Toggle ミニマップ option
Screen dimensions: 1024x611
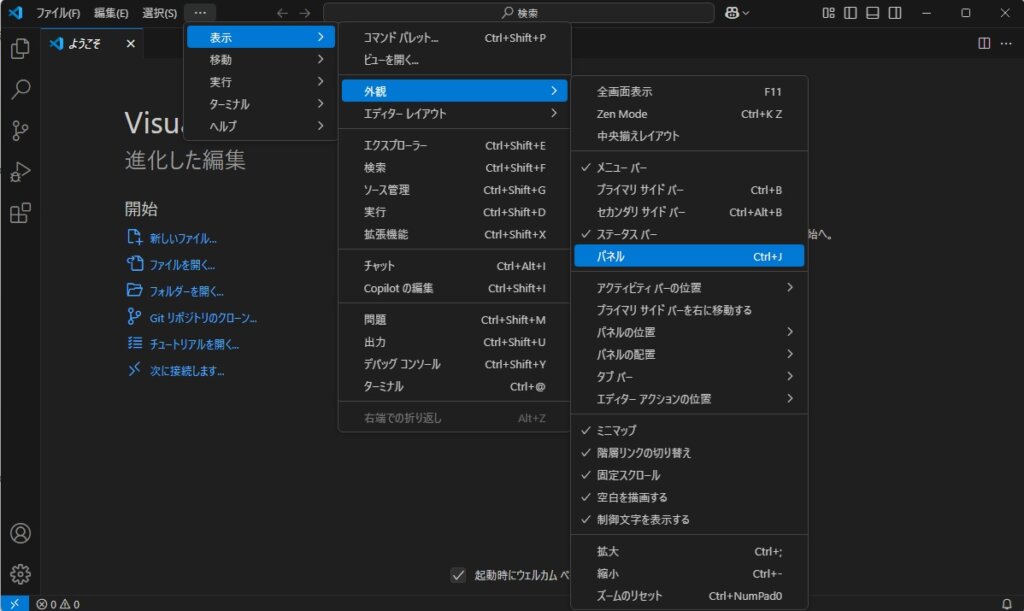pos(689,431)
